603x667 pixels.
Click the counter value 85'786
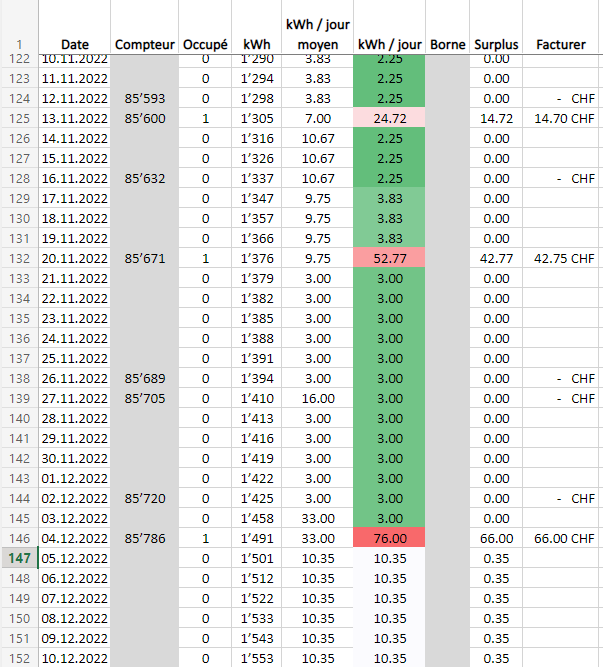[145, 538]
